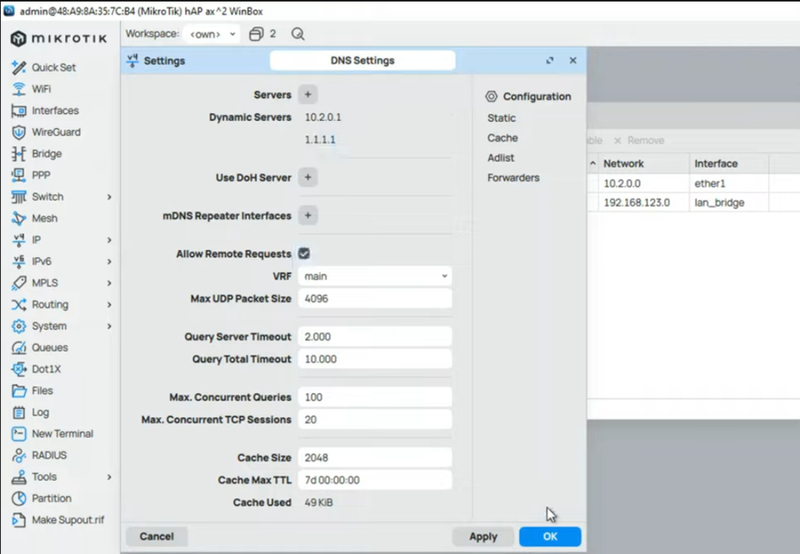The height and width of the screenshot is (554, 800).
Task: Expand the System submenu arrow
Action: [x=109, y=326]
